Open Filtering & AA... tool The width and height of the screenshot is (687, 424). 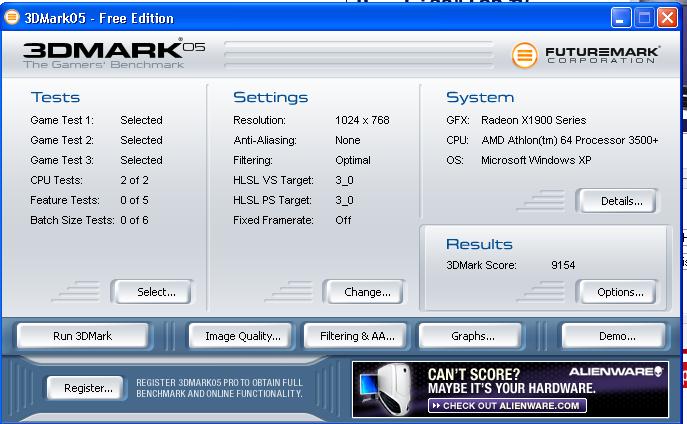[x=356, y=336]
